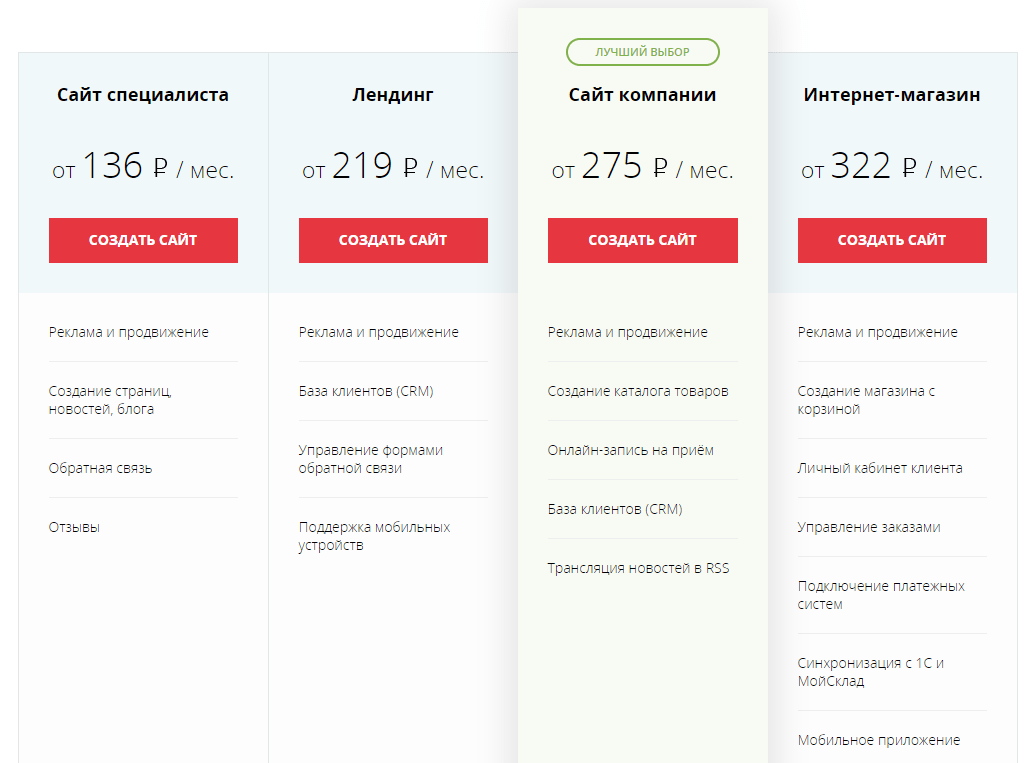Click Создать сайт under Сайт специалиста

(x=143, y=240)
